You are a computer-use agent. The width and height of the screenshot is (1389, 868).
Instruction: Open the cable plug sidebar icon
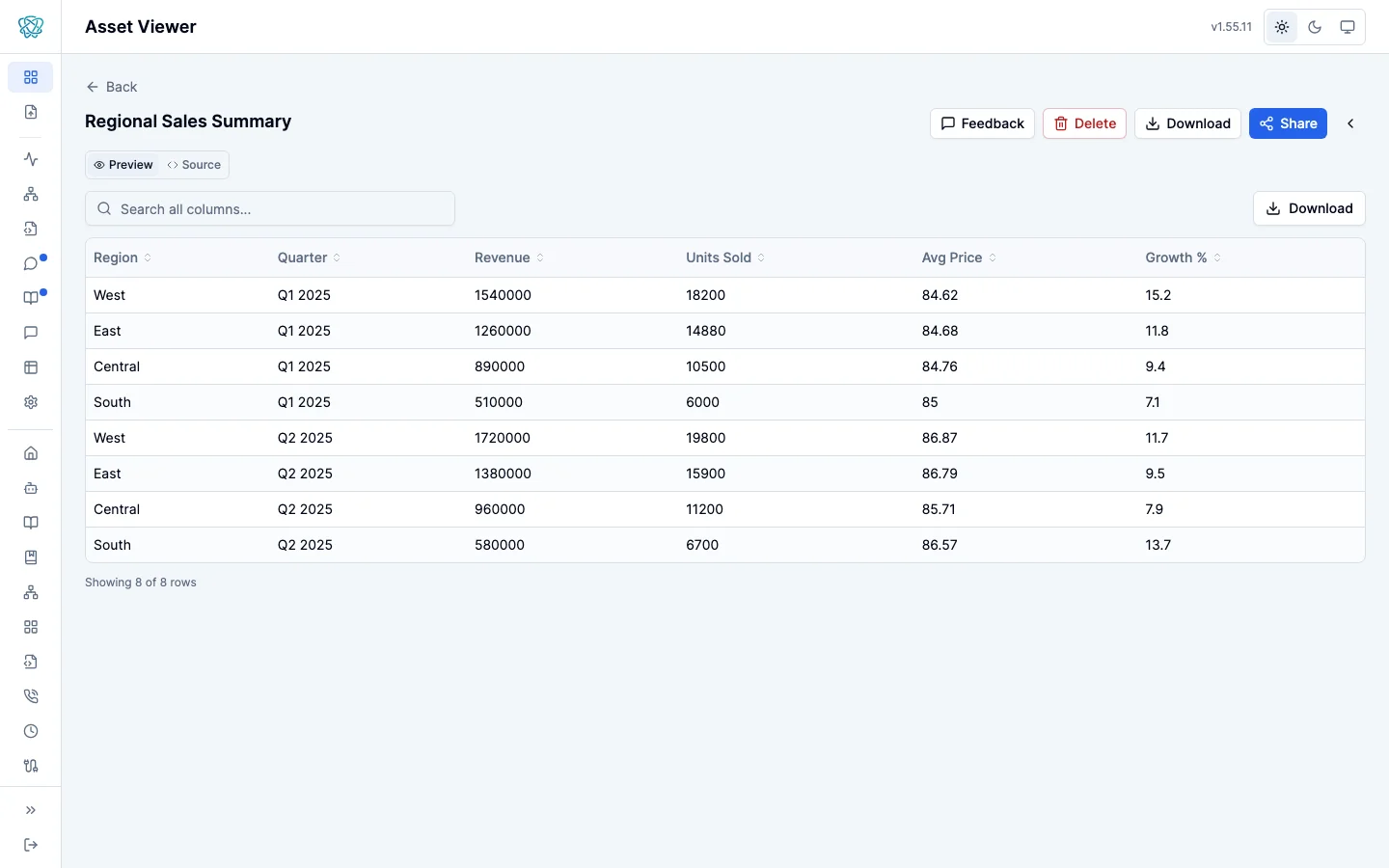coord(31,766)
